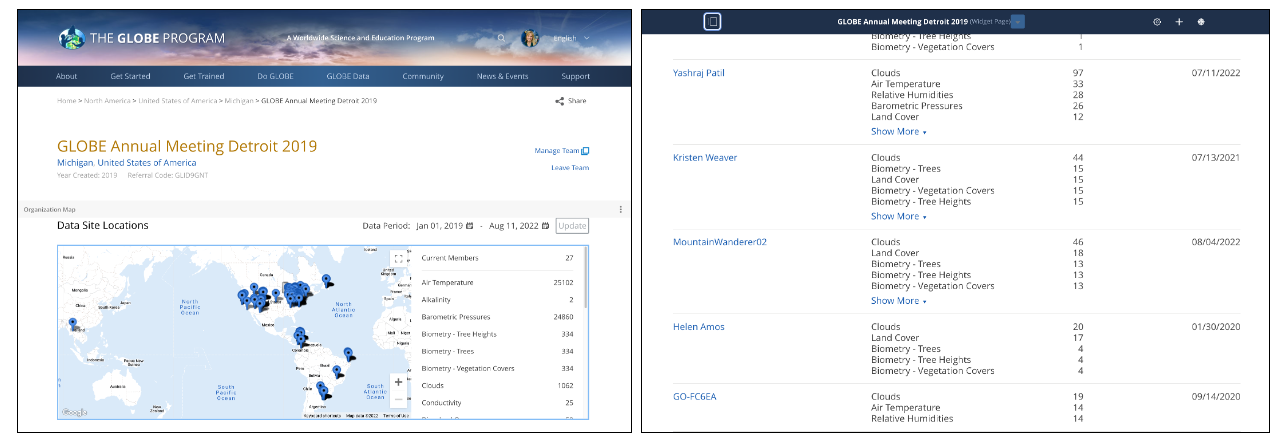Click the map pin in eastern Brazil

[348, 354]
